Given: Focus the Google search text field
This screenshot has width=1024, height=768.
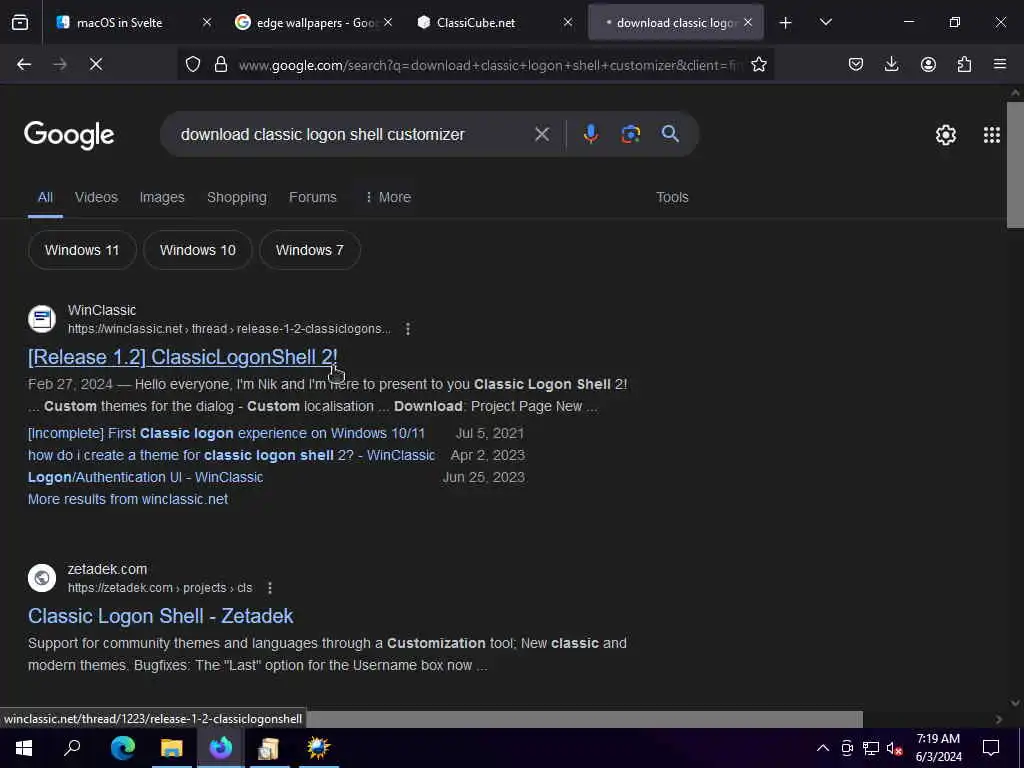Looking at the screenshot, I should click(353, 135).
